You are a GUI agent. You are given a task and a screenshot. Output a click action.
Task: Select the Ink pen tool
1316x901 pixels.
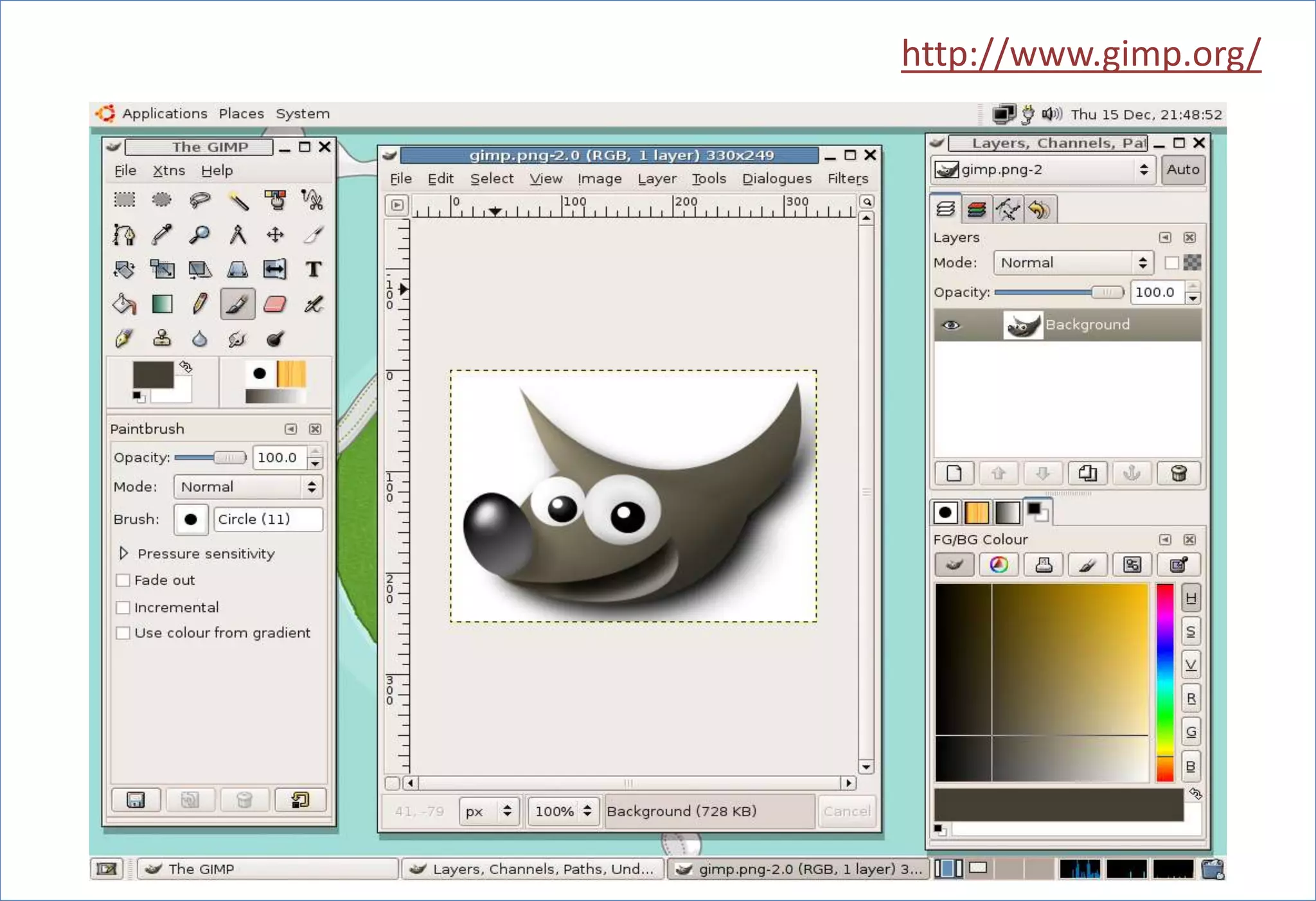[x=124, y=339]
